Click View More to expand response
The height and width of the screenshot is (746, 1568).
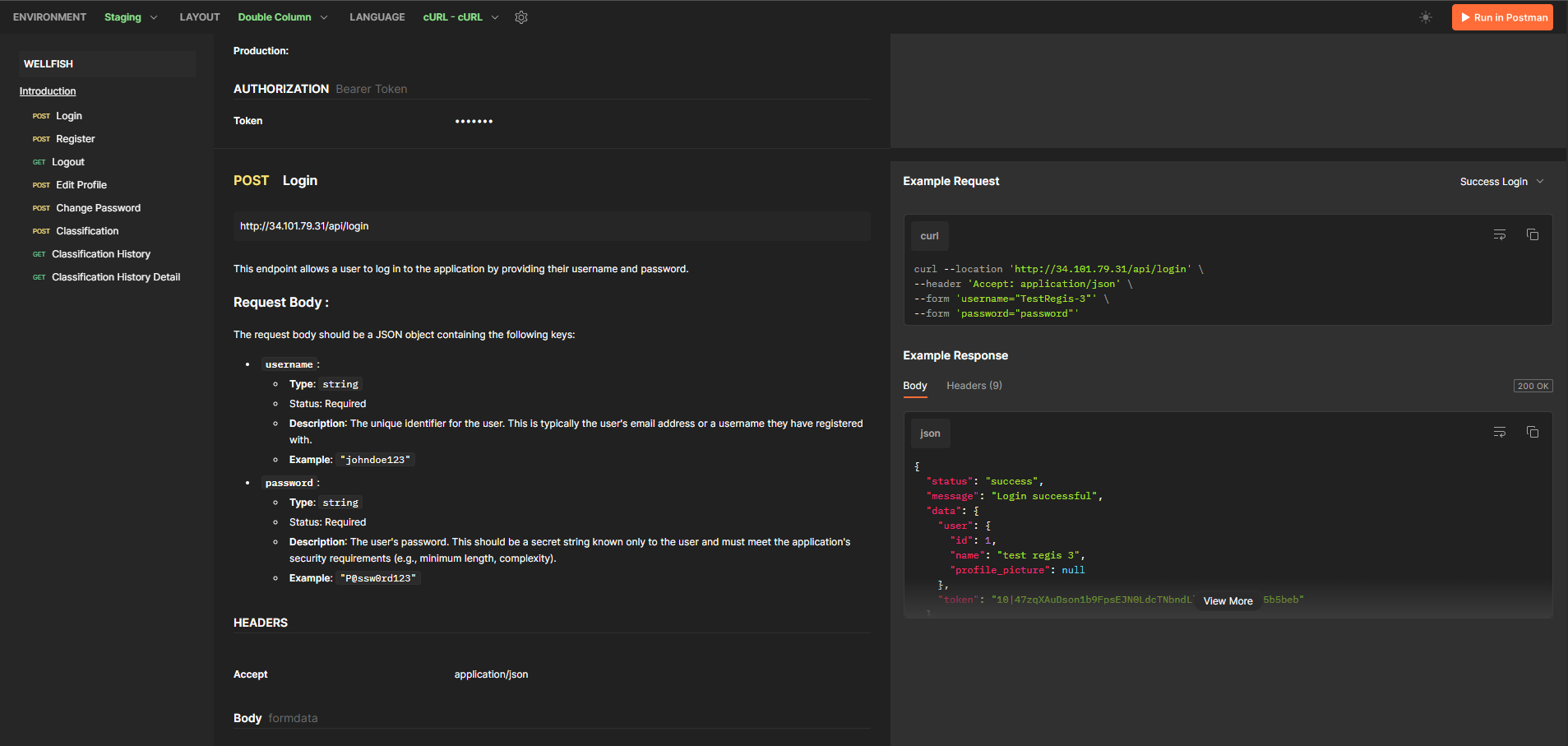click(x=1228, y=601)
